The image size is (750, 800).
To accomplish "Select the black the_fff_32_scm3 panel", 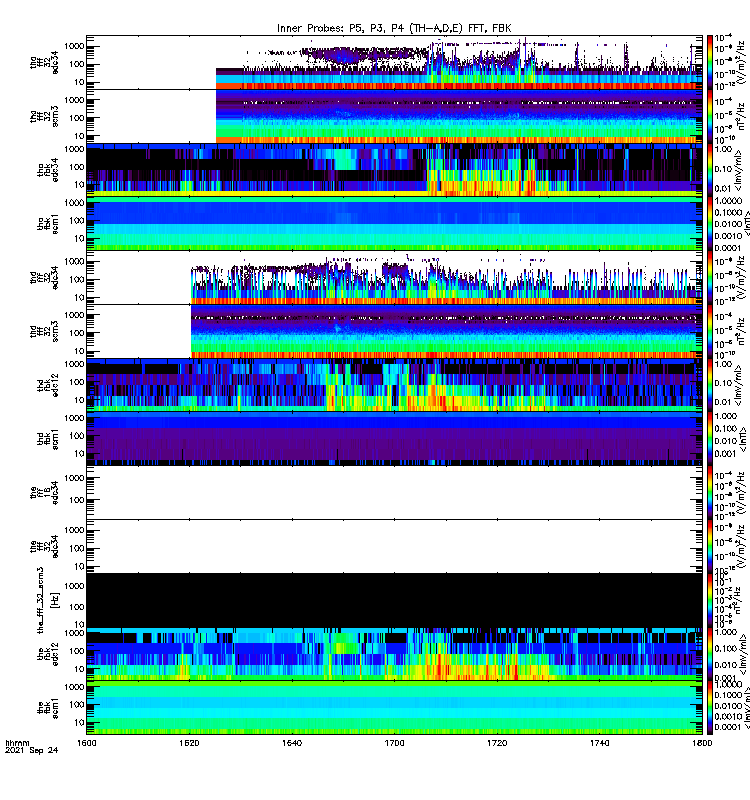I will (x=394, y=600).
